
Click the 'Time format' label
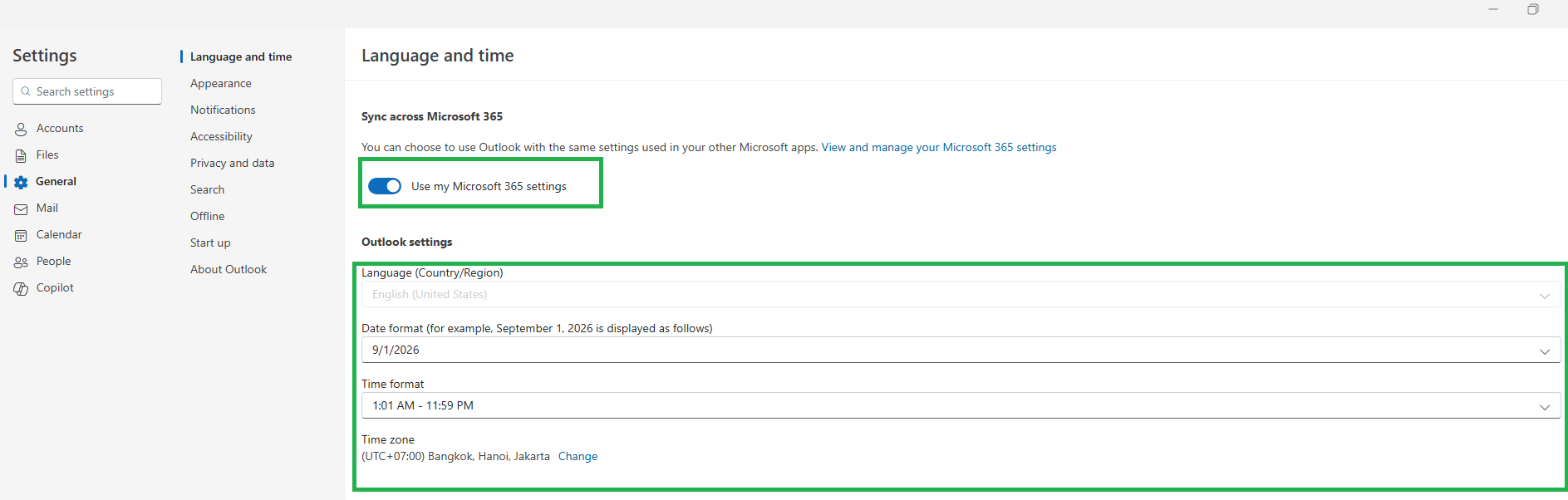click(393, 384)
